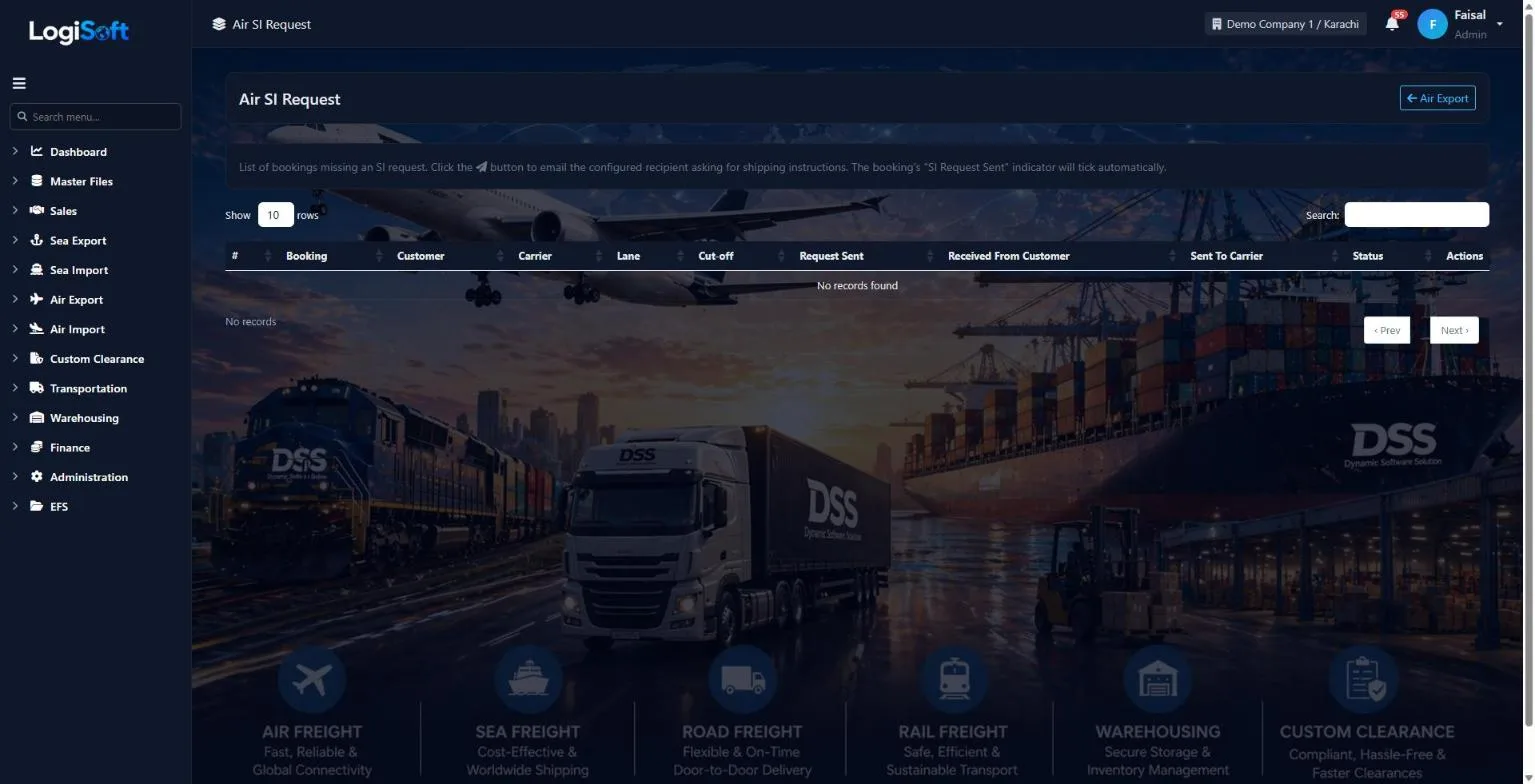The height and width of the screenshot is (784, 1535).
Task: Click the Demo Company 1 / Karachi selector
Action: pyautogui.click(x=1285, y=24)
